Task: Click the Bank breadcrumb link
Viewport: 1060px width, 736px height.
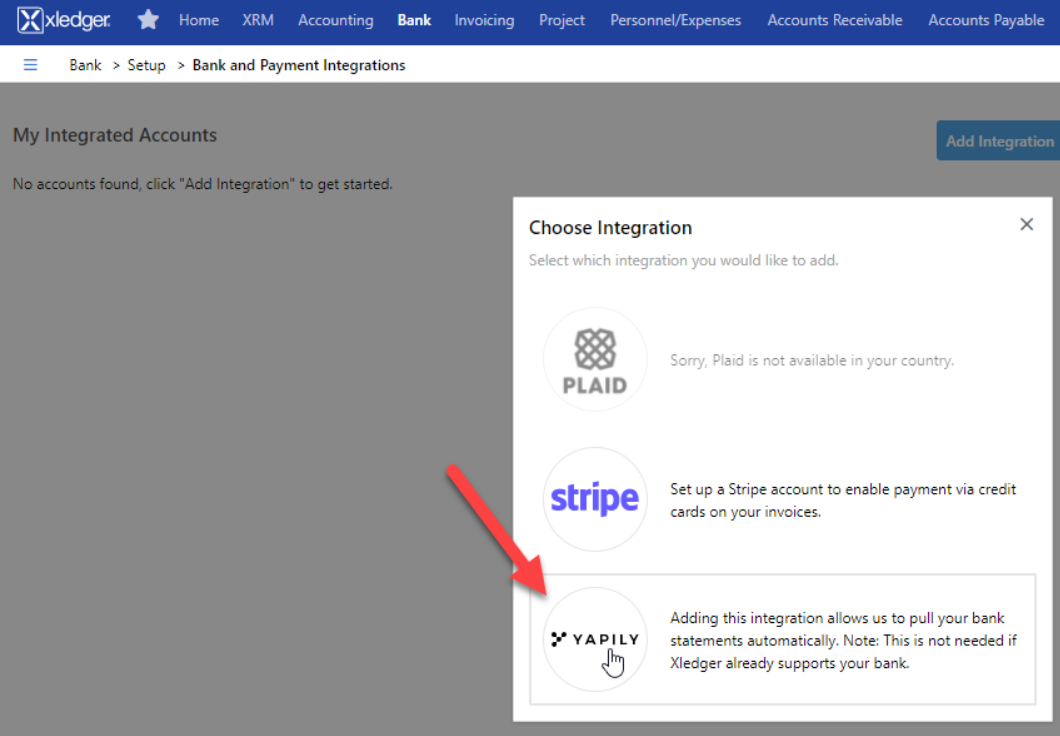Action: coord(85,65)
